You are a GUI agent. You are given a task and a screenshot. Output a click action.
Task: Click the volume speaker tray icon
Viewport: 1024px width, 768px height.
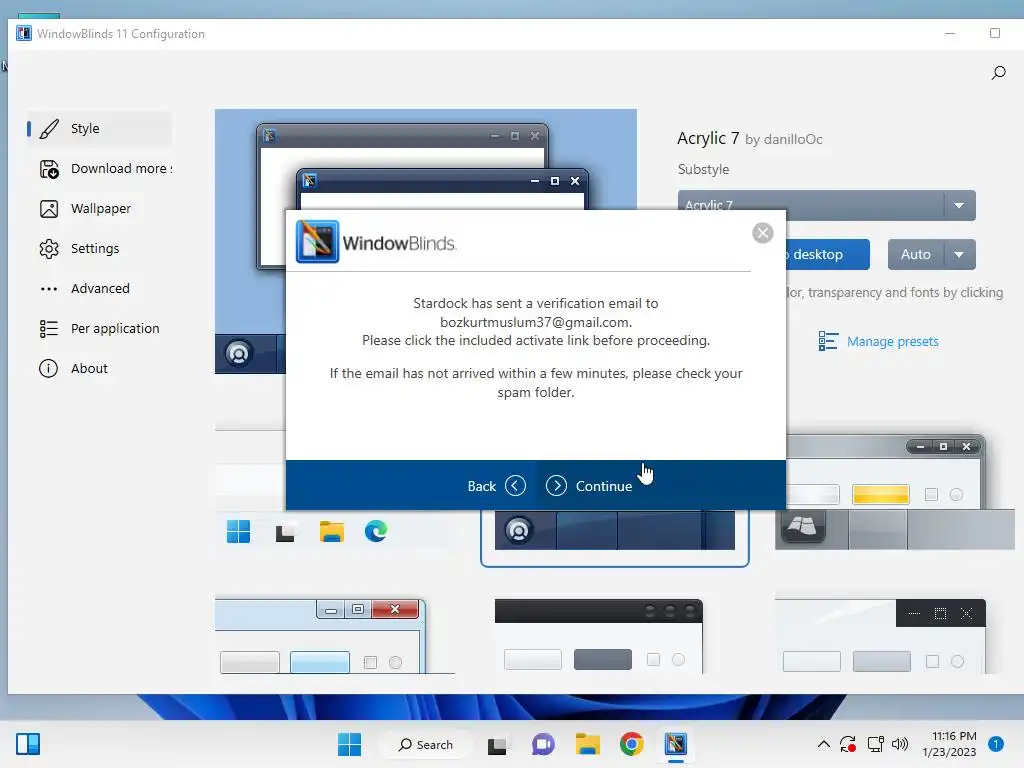[900, 744]
